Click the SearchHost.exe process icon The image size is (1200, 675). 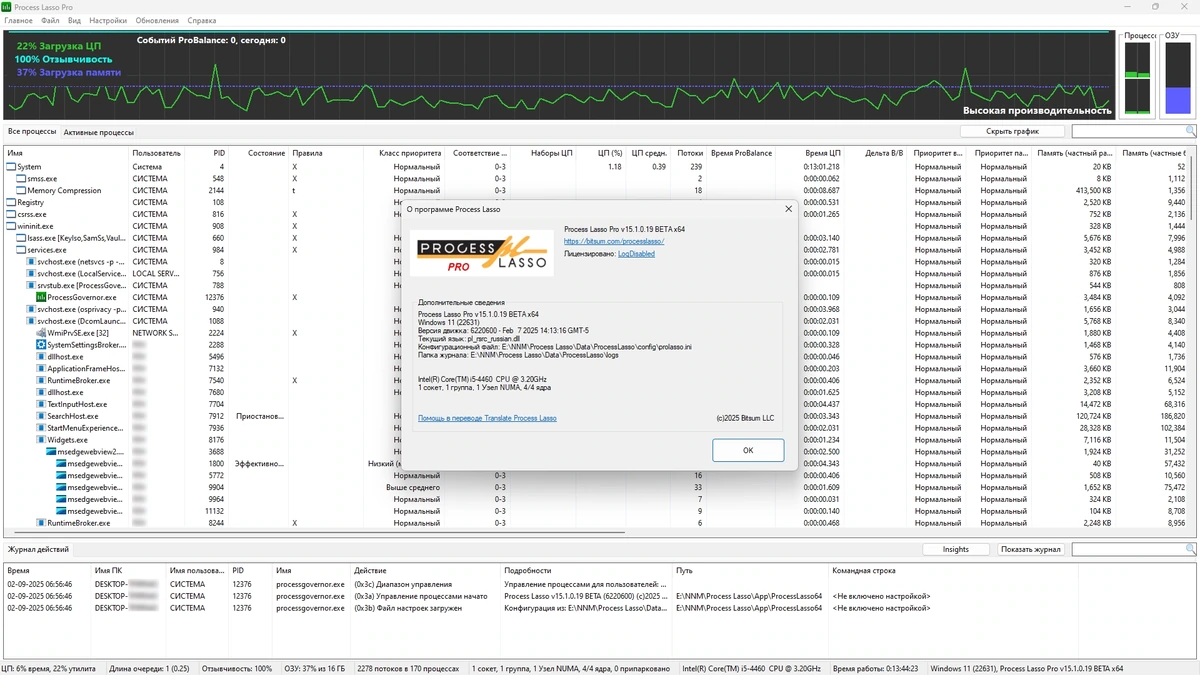click(x=41, y=417)
